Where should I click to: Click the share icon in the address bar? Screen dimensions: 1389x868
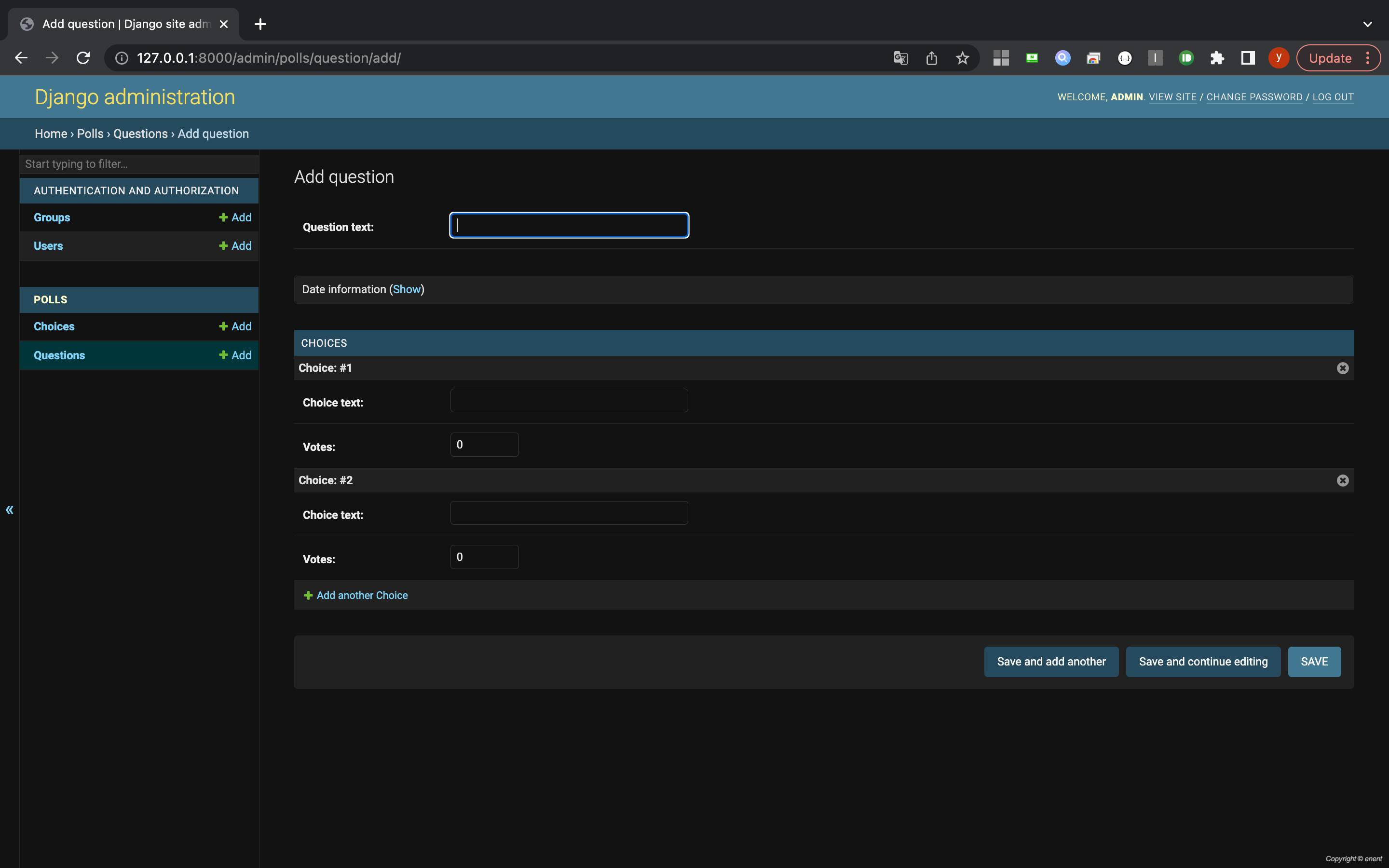[x=931, y=58]
